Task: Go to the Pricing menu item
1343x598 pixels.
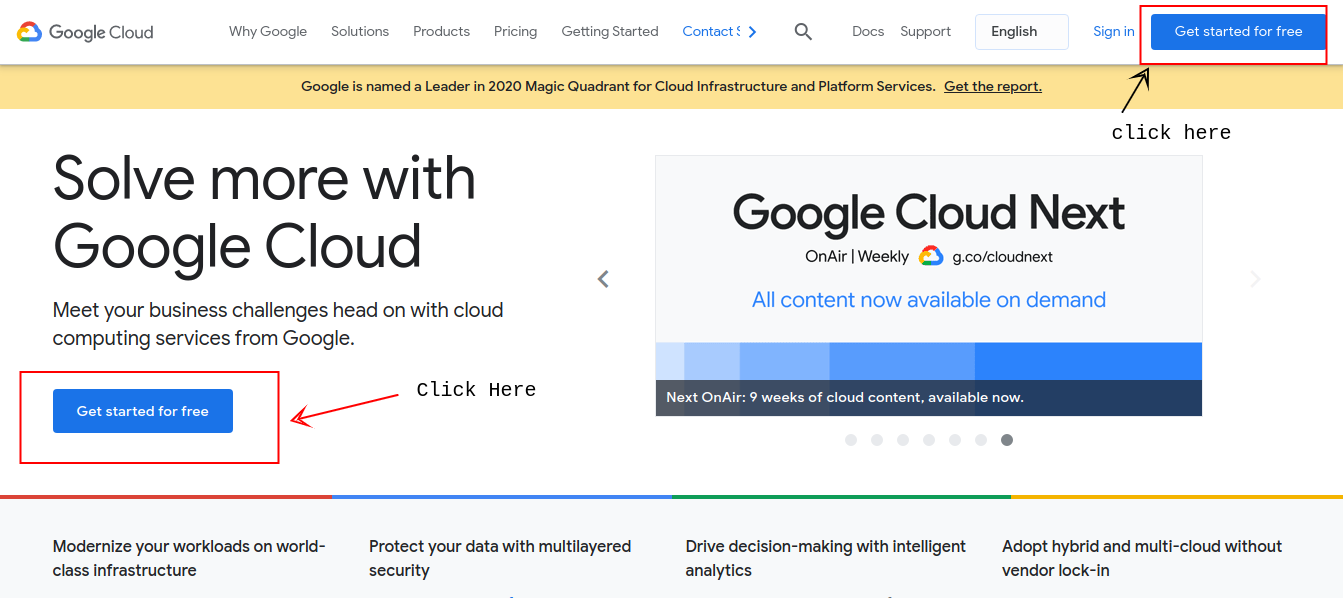Action: click(x=515, y=32)
